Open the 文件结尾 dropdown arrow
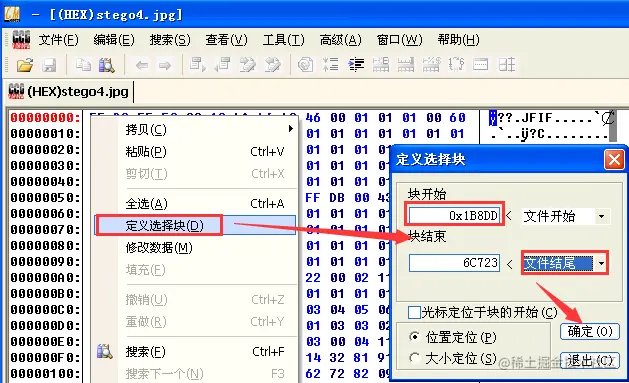629x383 pixels. tap(601, 263)
